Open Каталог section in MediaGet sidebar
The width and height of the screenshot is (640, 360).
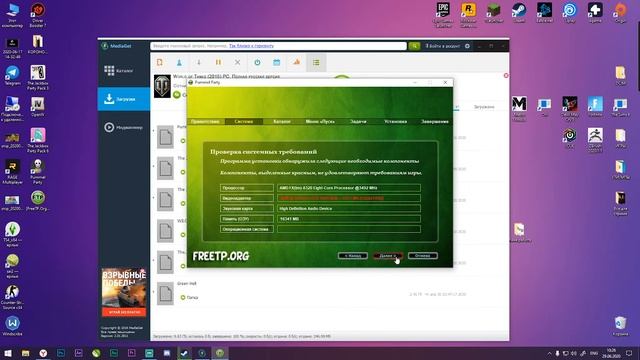pyautogui.click(x=124, y=71)
